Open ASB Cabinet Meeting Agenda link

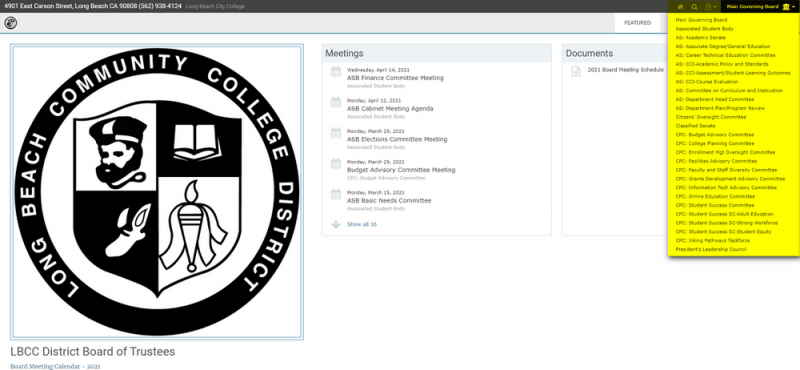point(390,109)
